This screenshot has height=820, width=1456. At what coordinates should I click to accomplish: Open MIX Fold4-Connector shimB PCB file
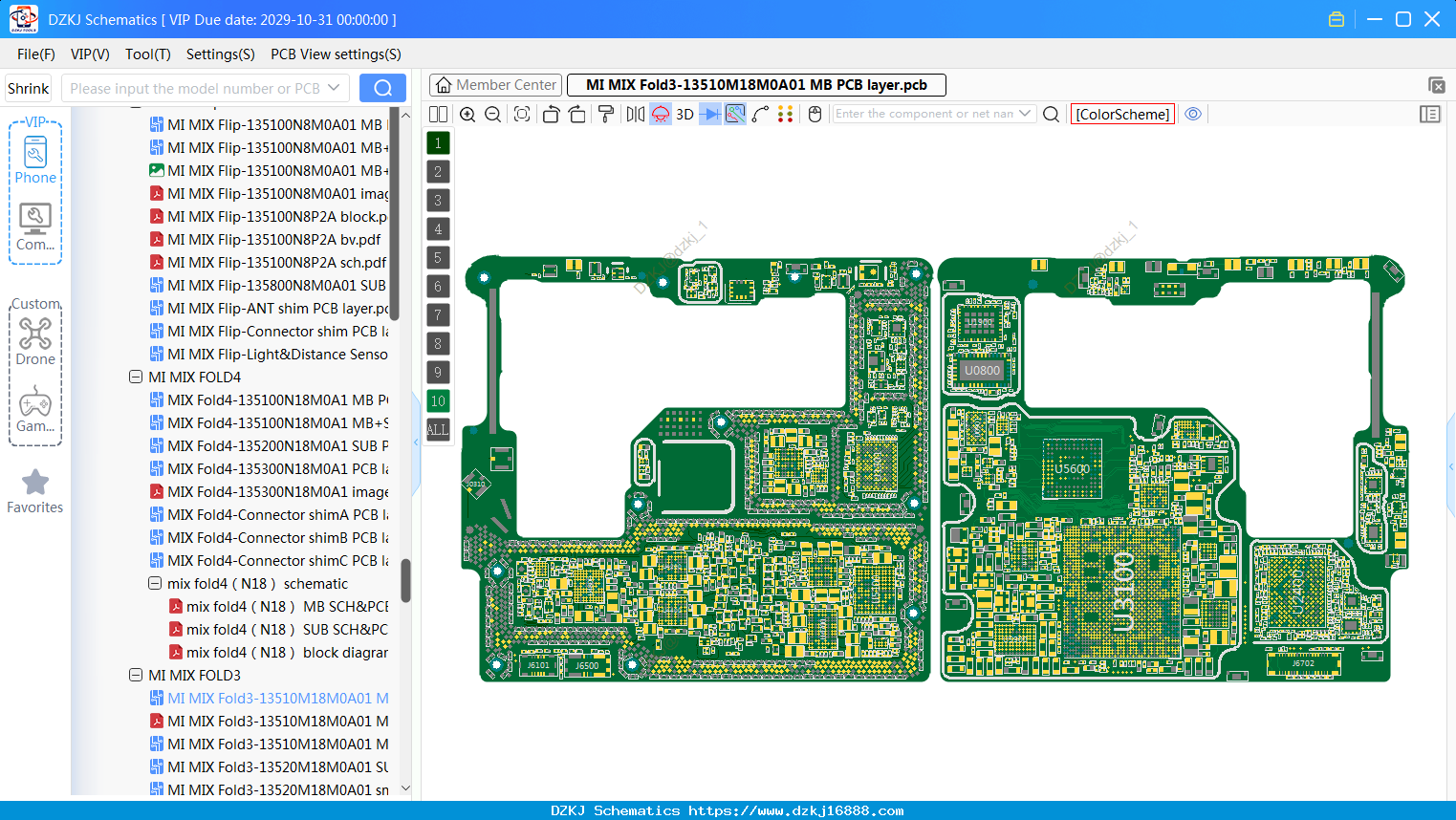click(270, 538)
